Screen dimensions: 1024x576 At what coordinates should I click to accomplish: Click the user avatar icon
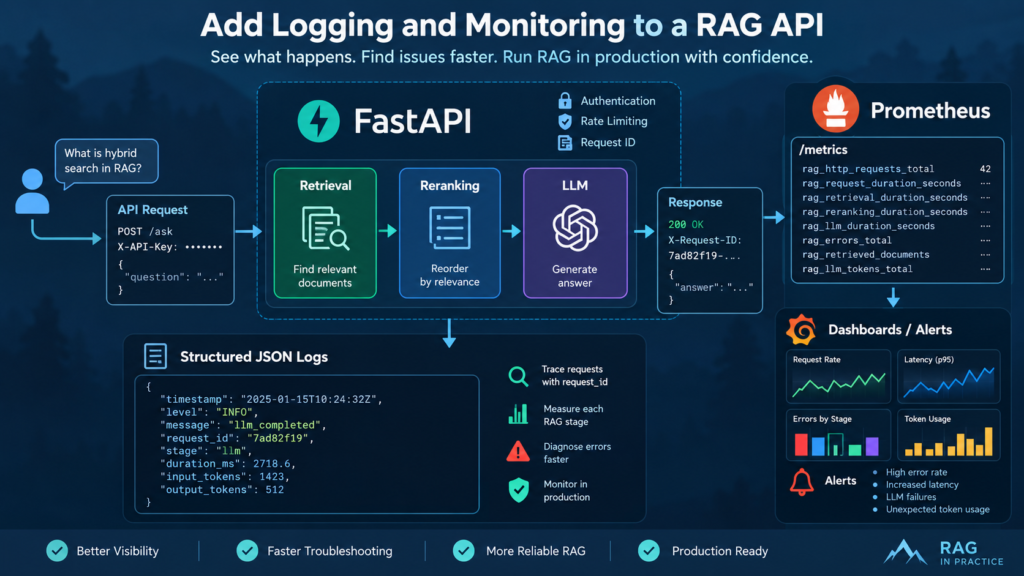(x=32, y=191)
